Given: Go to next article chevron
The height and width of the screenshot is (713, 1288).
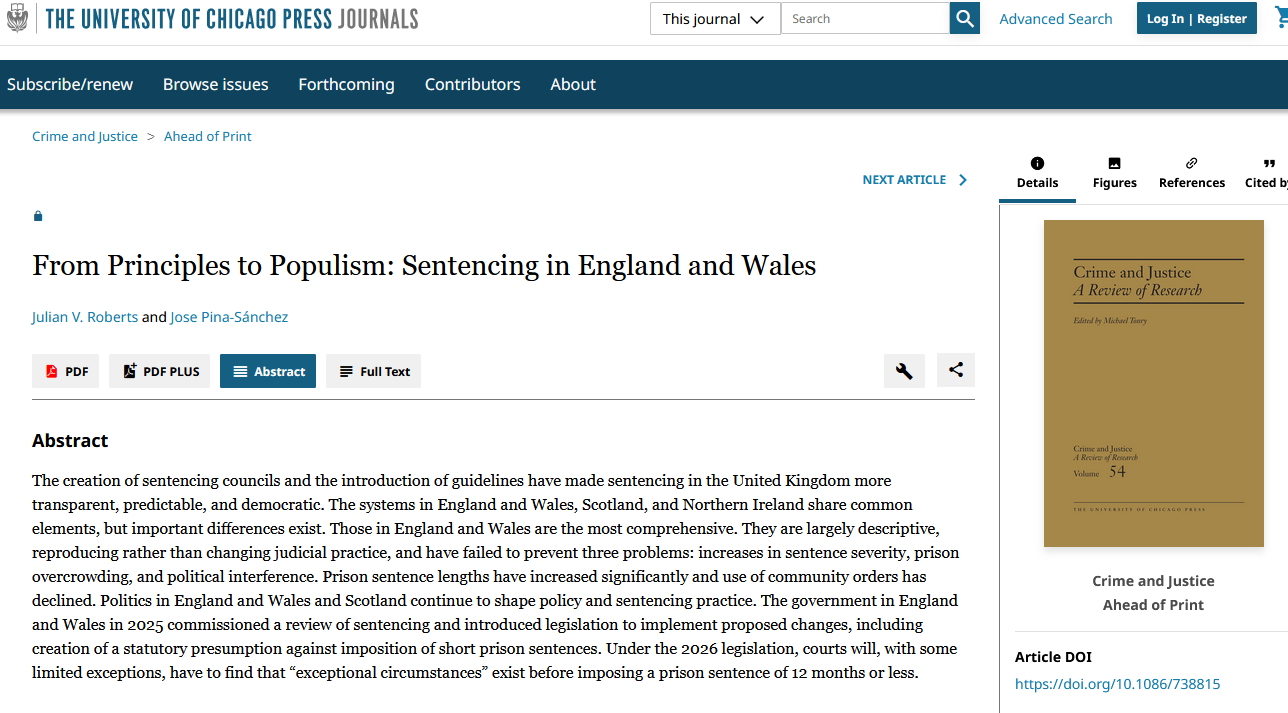Looking at the screenshot, I should click(x=963, y=180).
